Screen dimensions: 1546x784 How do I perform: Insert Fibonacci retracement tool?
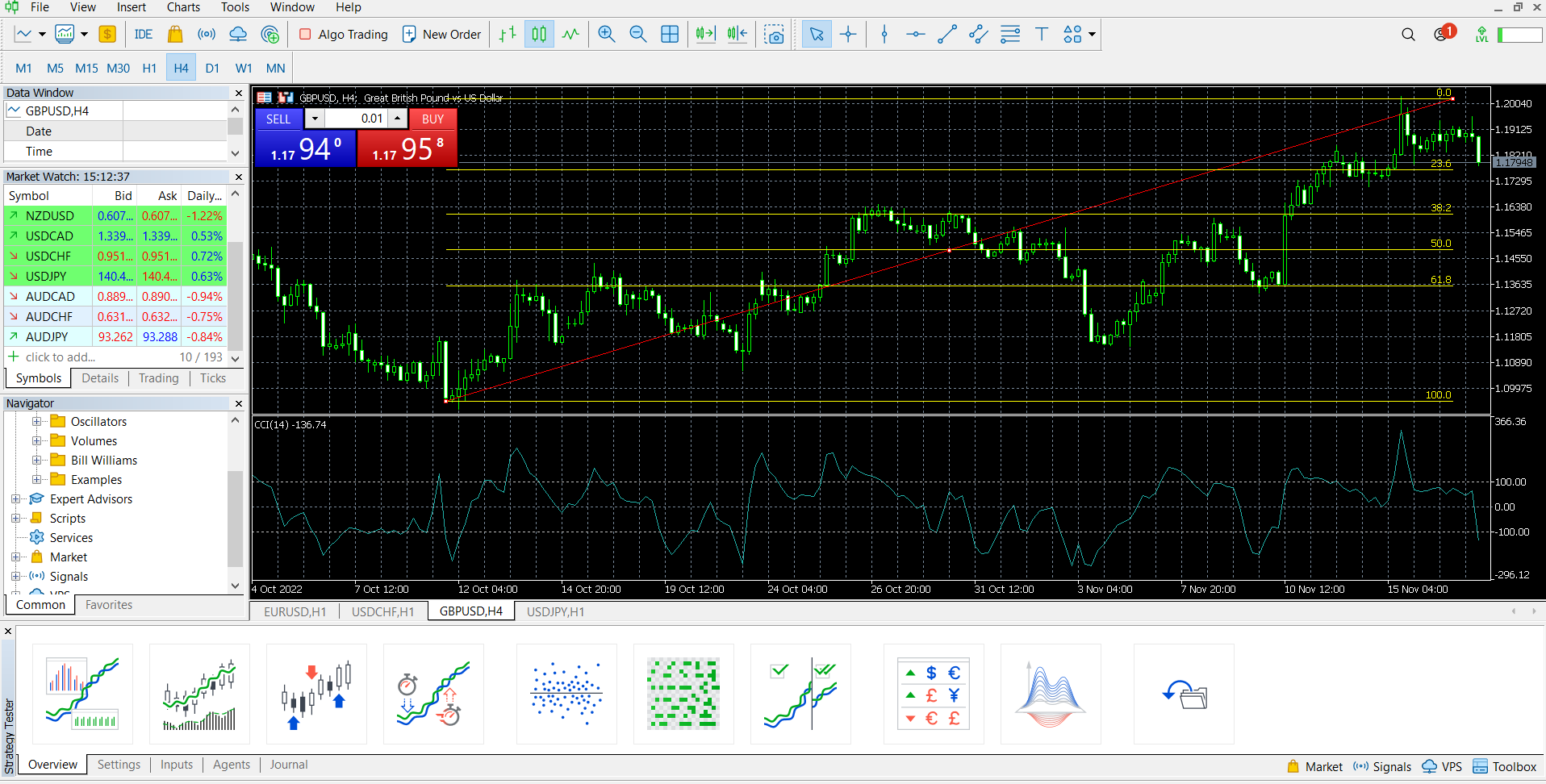pyautogui.click(x=1010, y=34)
